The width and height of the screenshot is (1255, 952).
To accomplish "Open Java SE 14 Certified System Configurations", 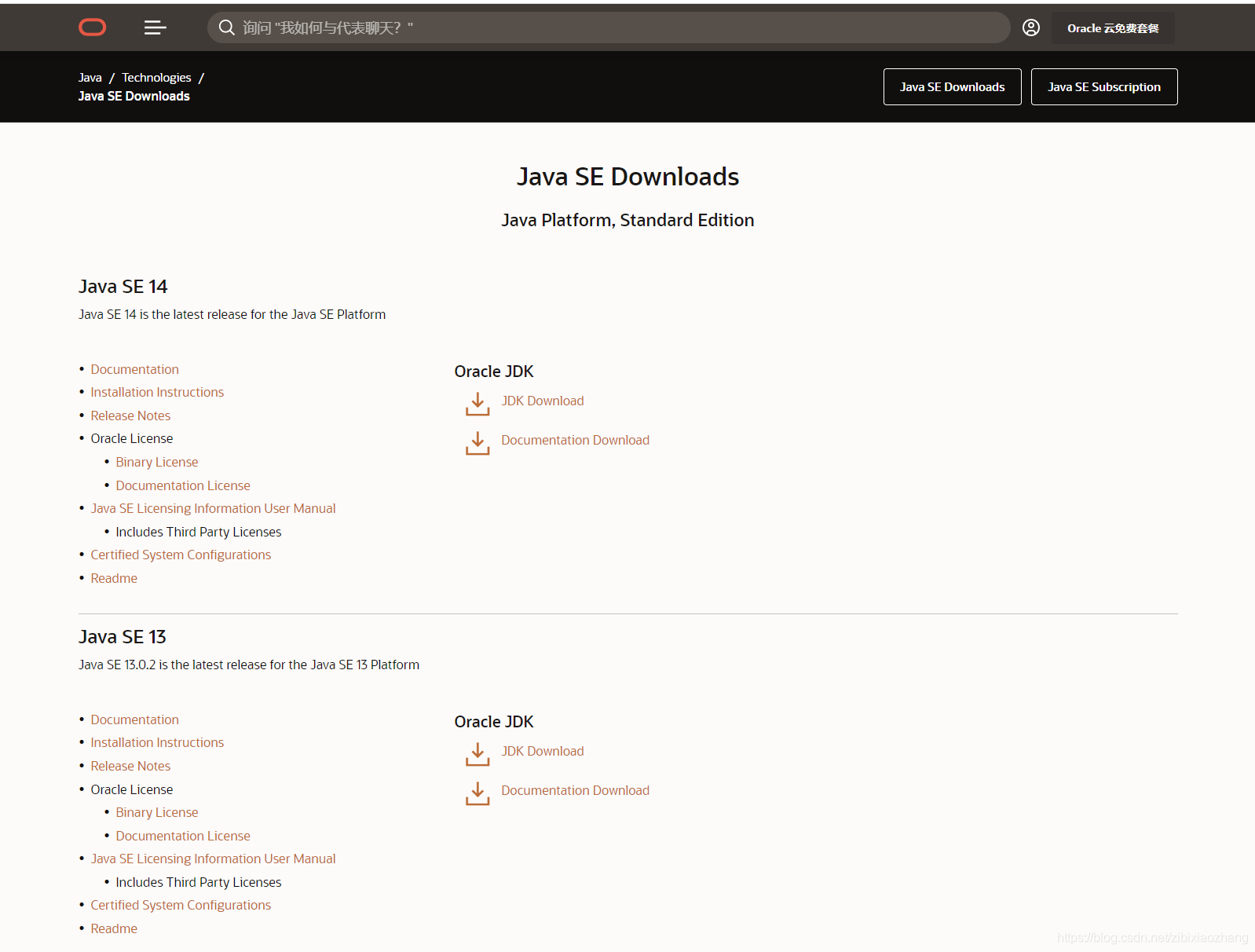I will pos(181,555).
